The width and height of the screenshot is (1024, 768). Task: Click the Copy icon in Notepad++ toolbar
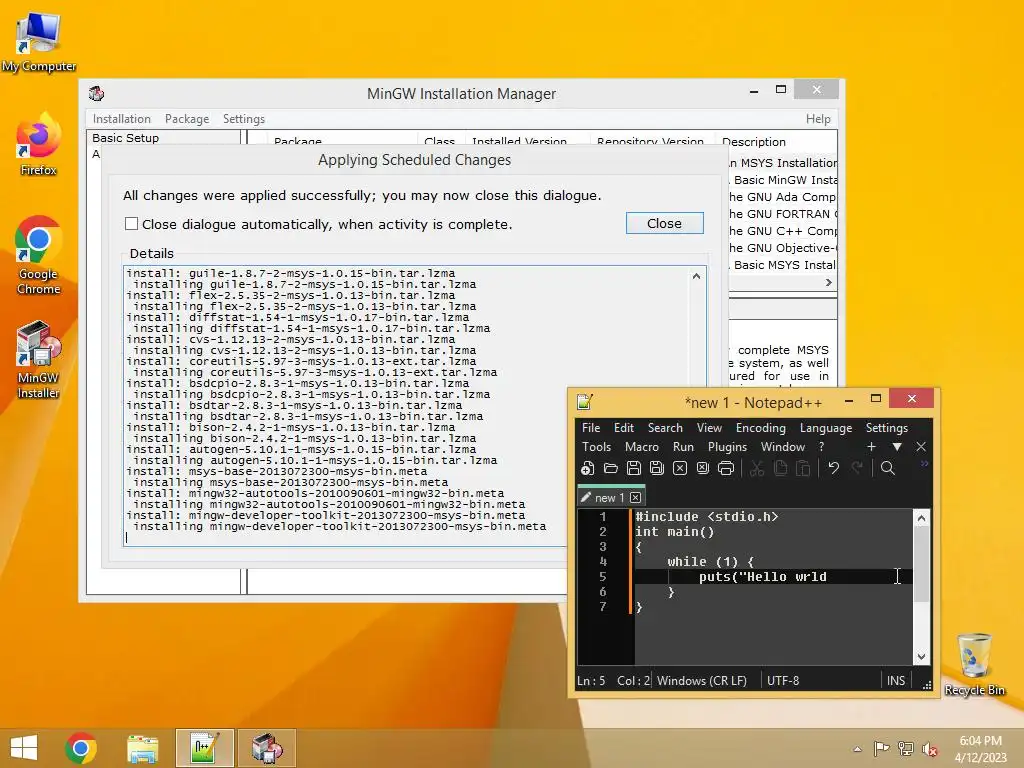[780, 468]
